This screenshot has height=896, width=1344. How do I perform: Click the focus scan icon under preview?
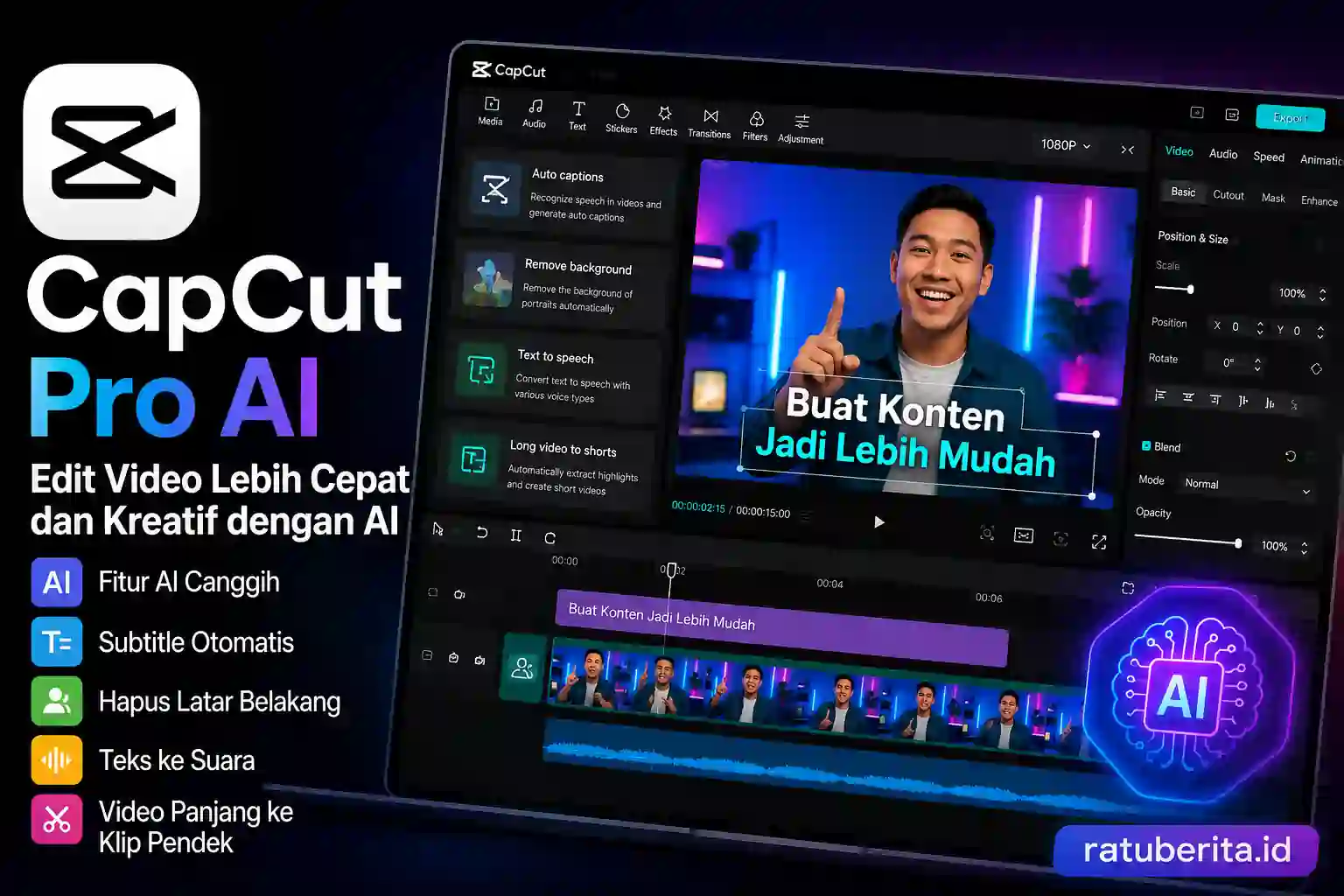(987, 533)
